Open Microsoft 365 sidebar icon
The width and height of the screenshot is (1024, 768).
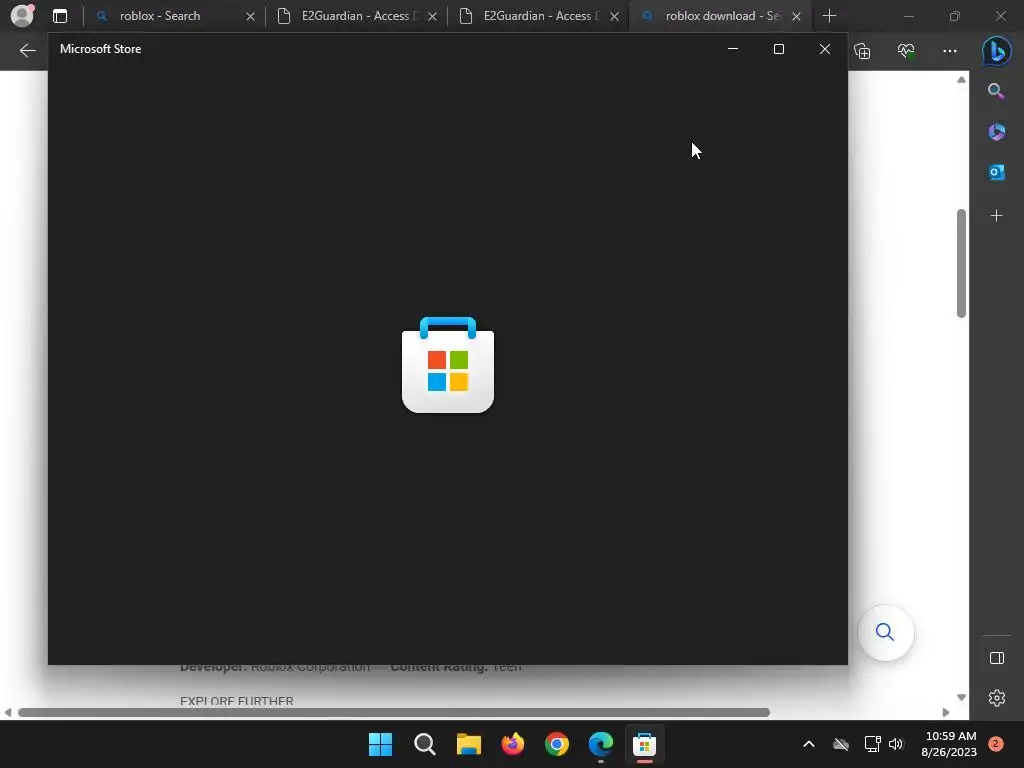click(997, 132)
